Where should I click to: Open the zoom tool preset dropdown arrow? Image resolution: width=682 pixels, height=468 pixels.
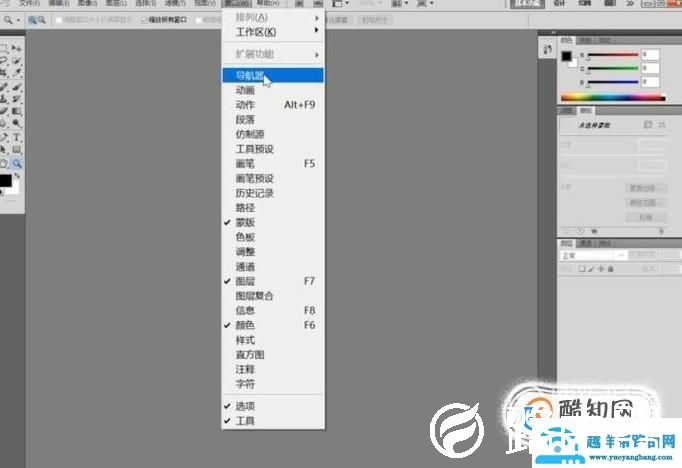(x=18, y=20)
